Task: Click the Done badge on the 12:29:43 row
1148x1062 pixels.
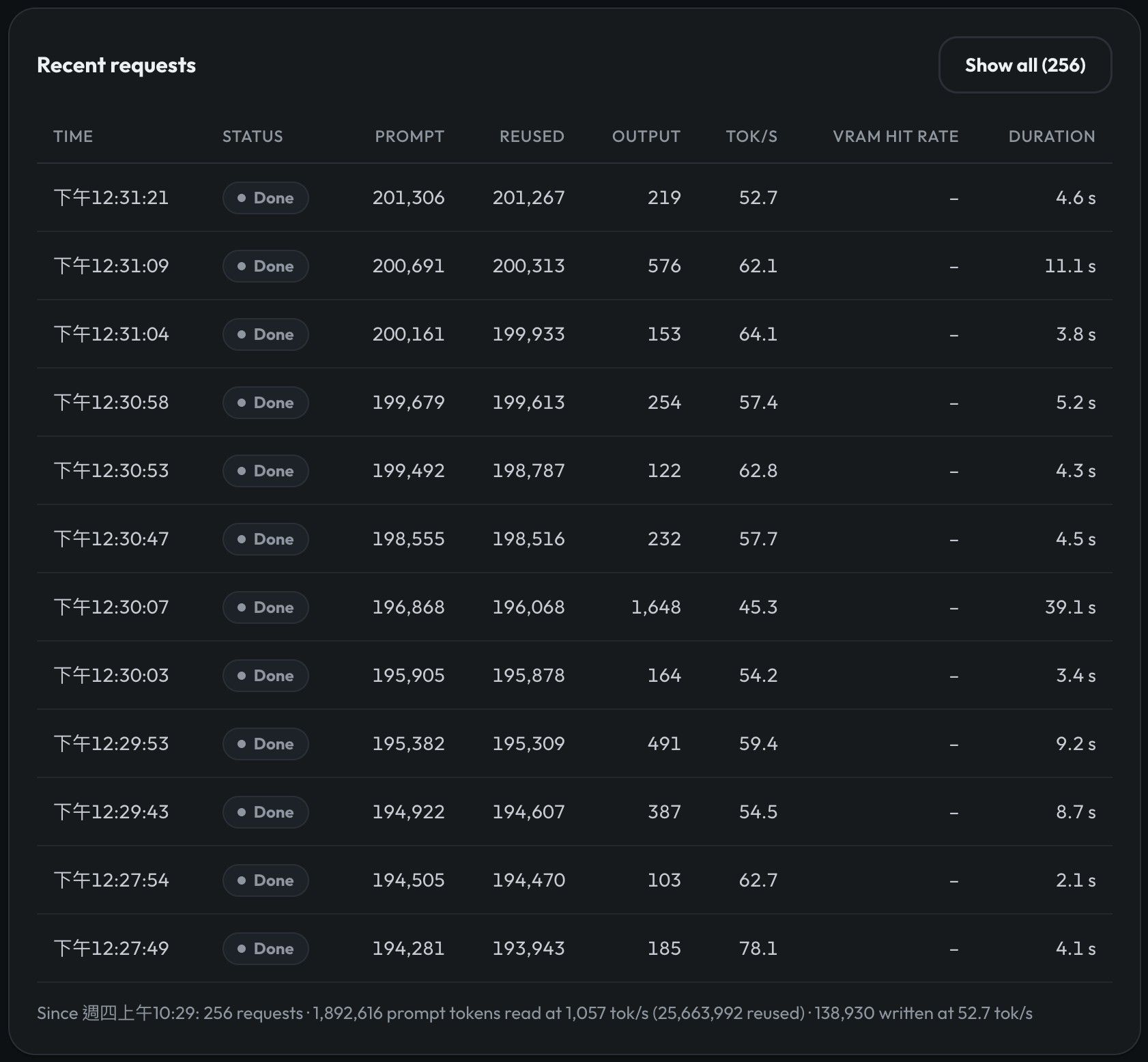Action: point(266,812)
